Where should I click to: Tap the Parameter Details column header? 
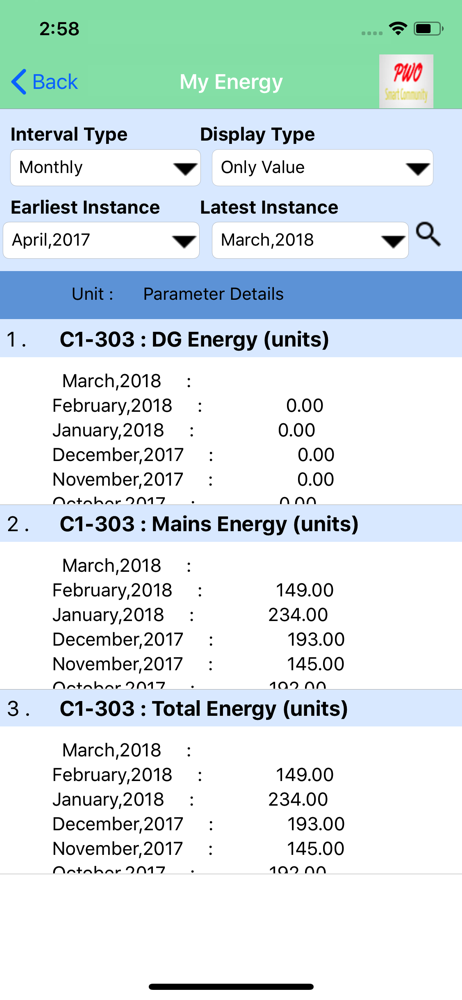coord(213,294)
